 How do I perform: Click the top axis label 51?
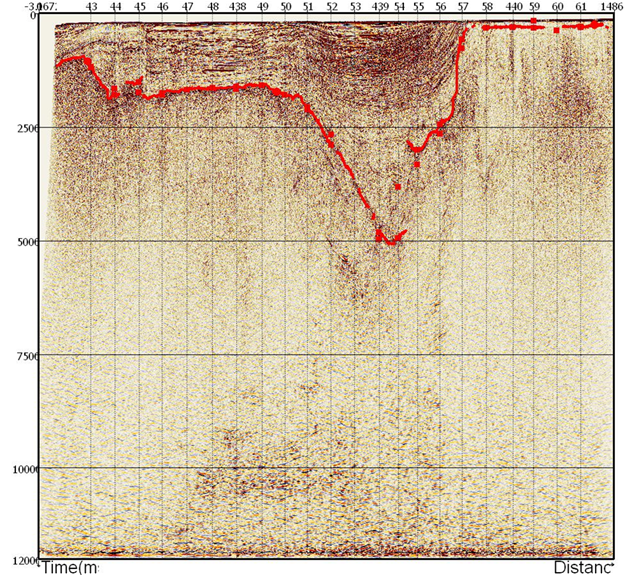pos(307,7)
